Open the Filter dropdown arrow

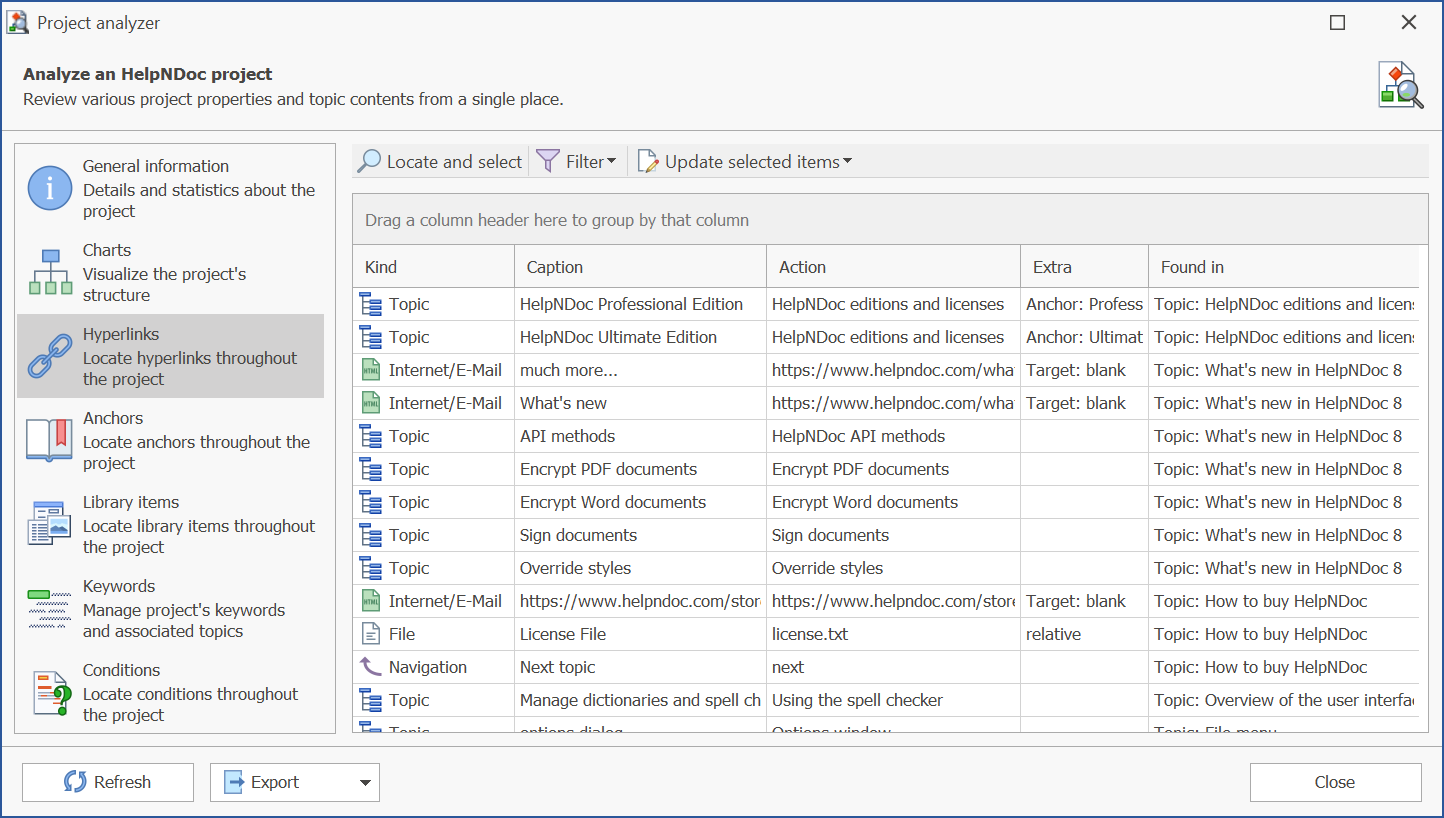point(612,161)
